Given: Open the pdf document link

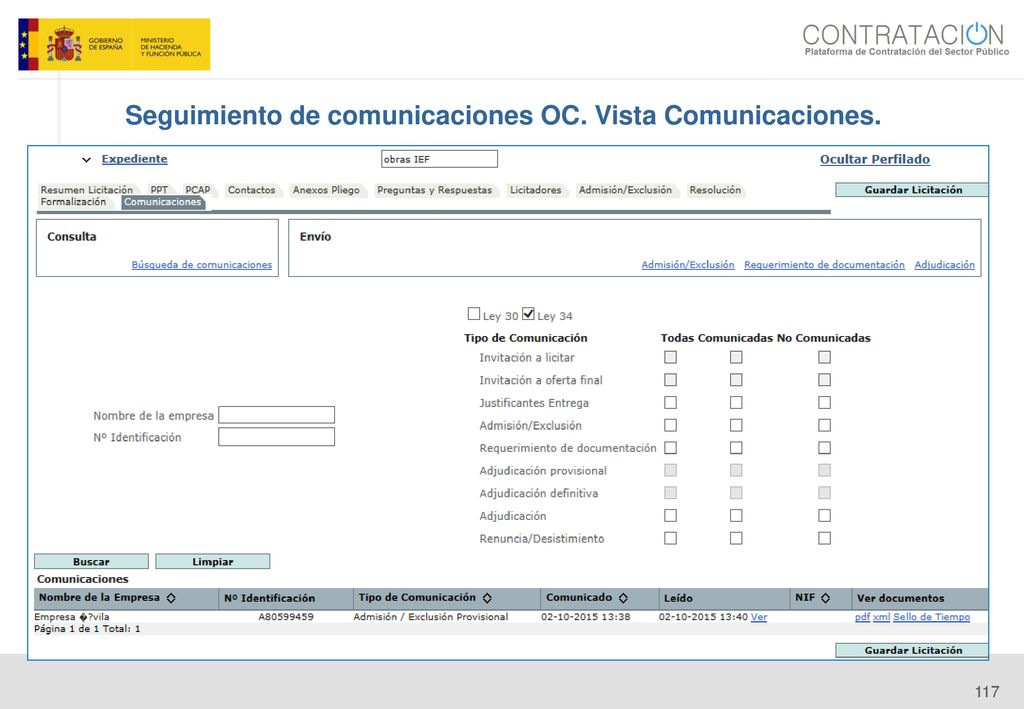Looking at the screenshot, I should tap(863, 617).
